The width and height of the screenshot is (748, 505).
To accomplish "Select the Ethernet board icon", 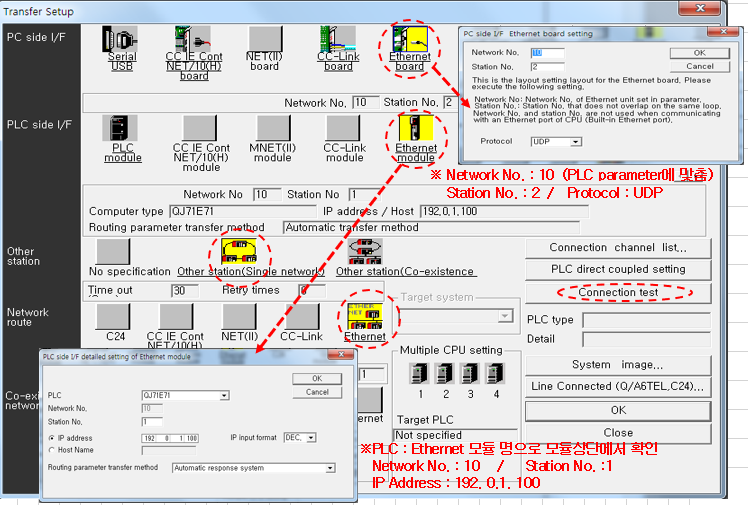I will [x=409, y=39].
